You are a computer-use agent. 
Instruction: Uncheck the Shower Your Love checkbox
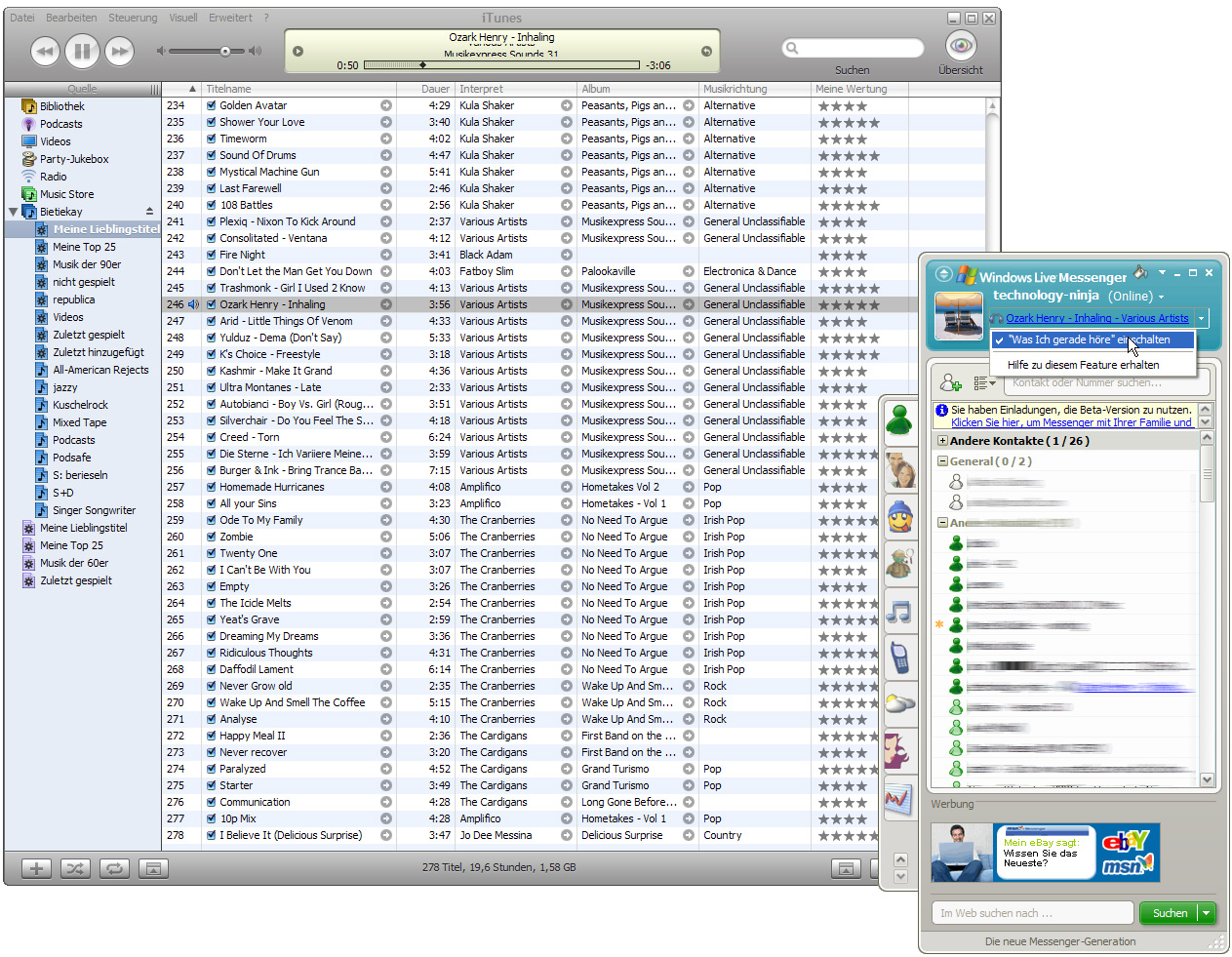211,122
